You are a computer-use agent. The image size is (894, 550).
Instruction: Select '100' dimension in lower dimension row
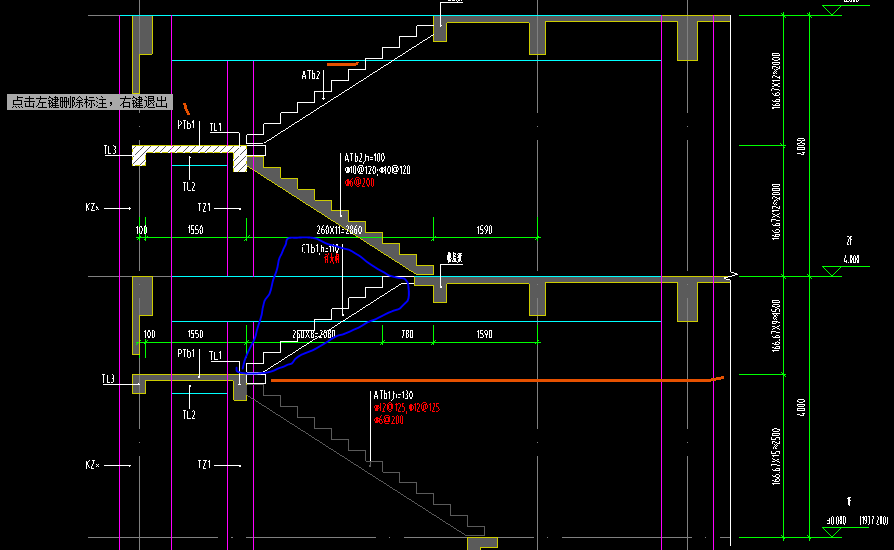149,334
